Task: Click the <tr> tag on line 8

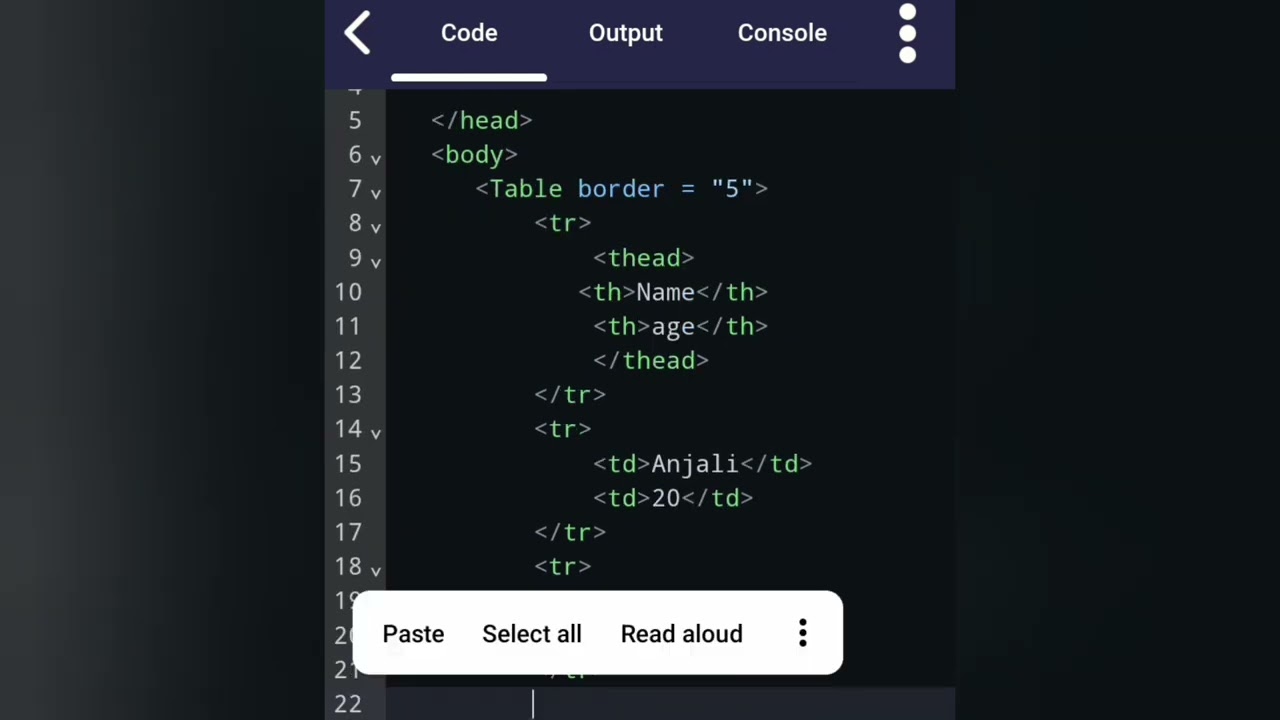Action: coord(563,223)
